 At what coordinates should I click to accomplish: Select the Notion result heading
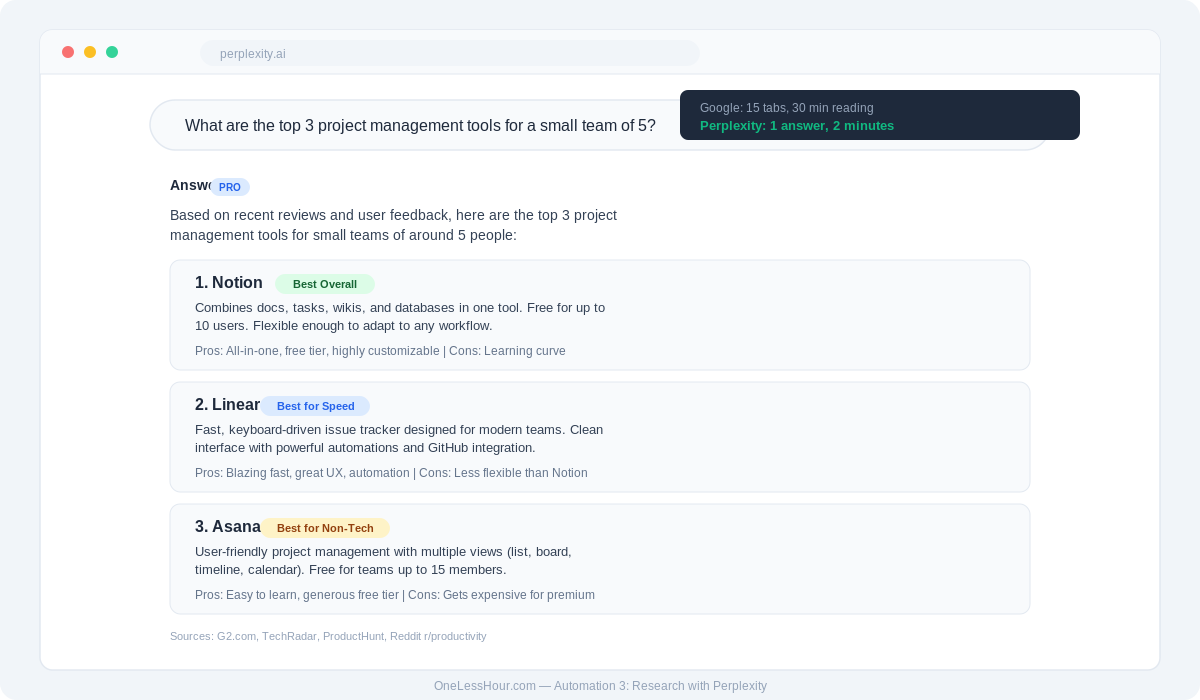(229, 283)
